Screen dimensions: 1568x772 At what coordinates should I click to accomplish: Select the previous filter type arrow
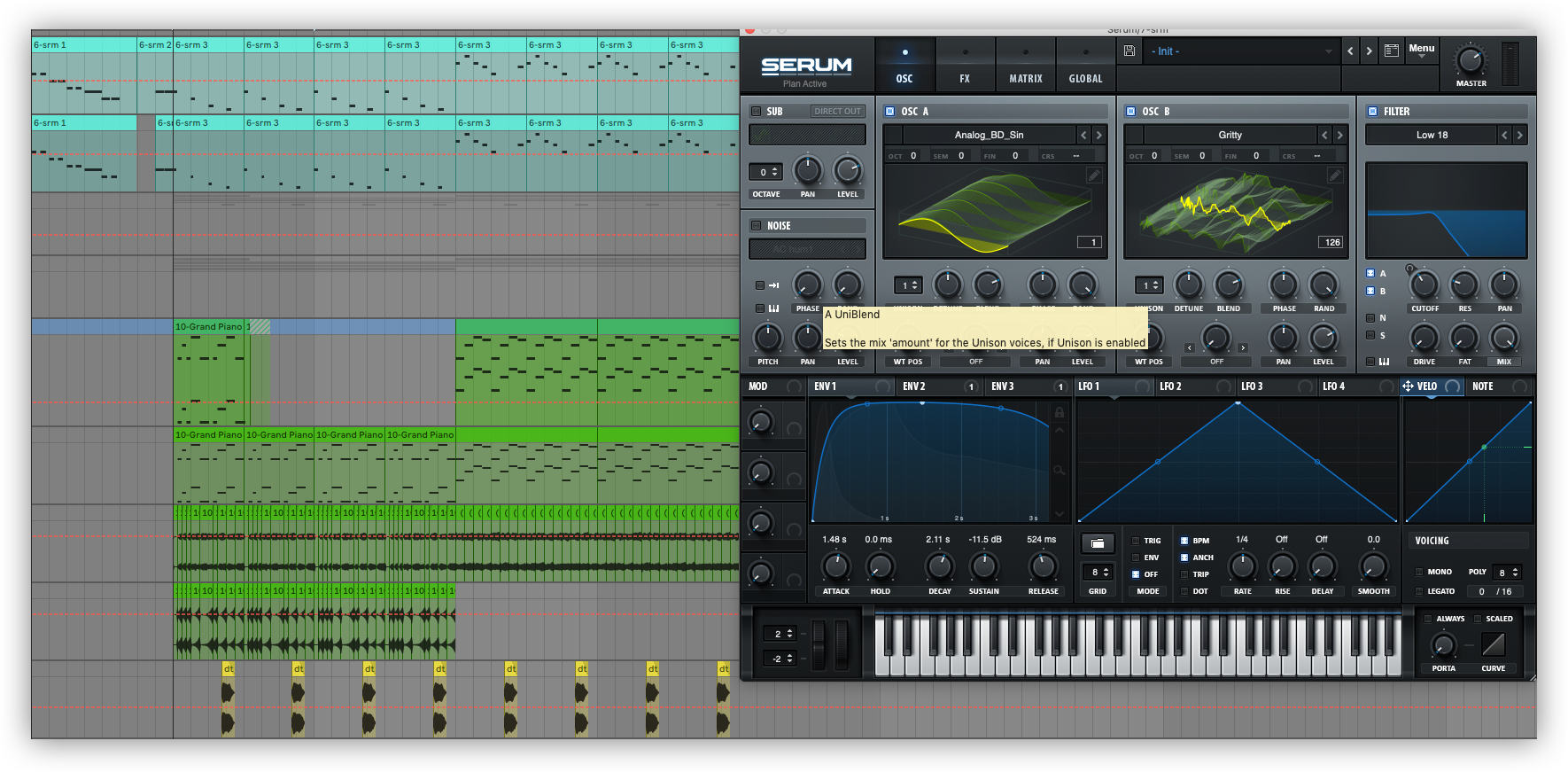click(x=1504, y=135)
